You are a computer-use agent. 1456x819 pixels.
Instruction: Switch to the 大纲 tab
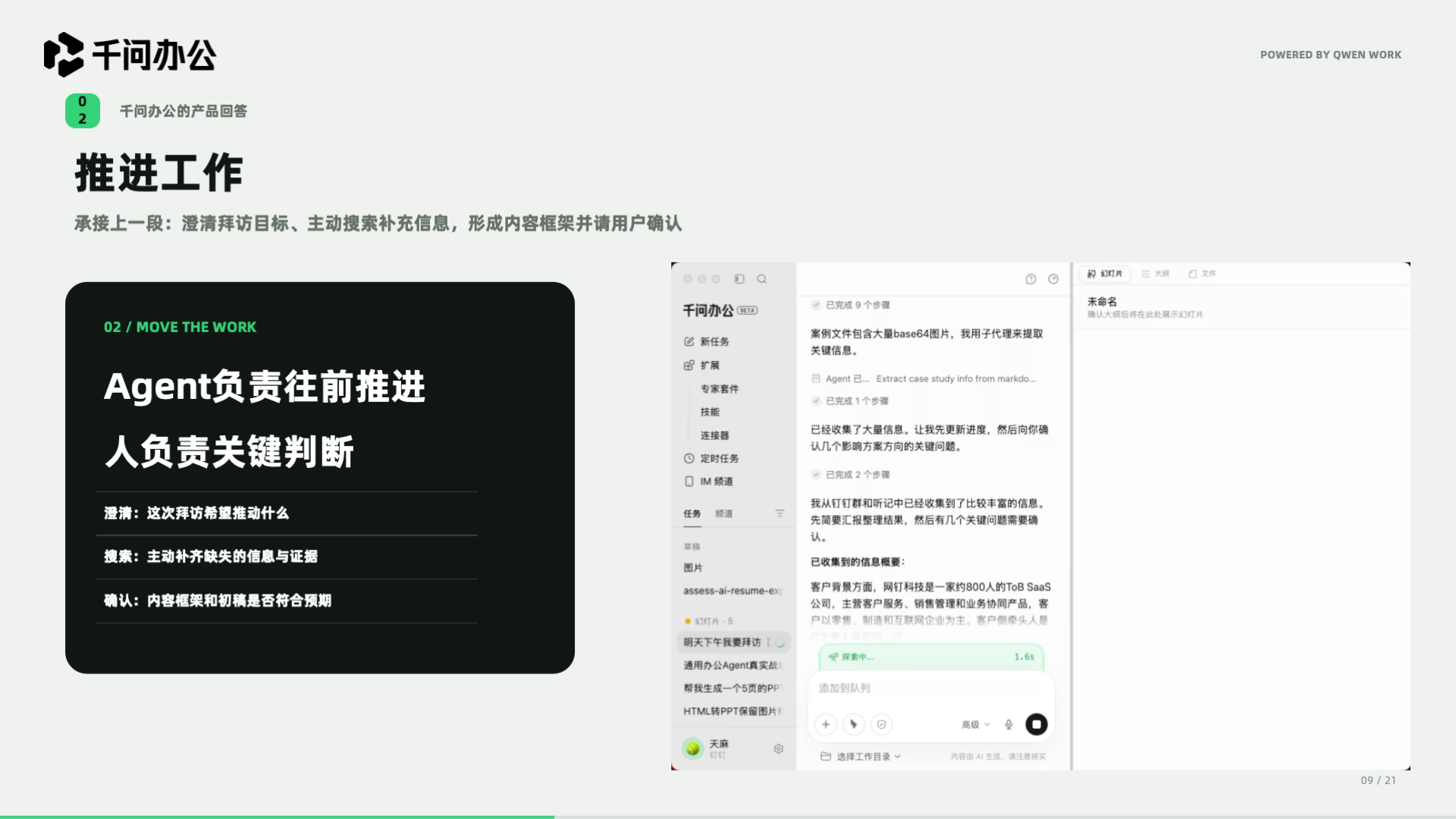coord(1156,274)
